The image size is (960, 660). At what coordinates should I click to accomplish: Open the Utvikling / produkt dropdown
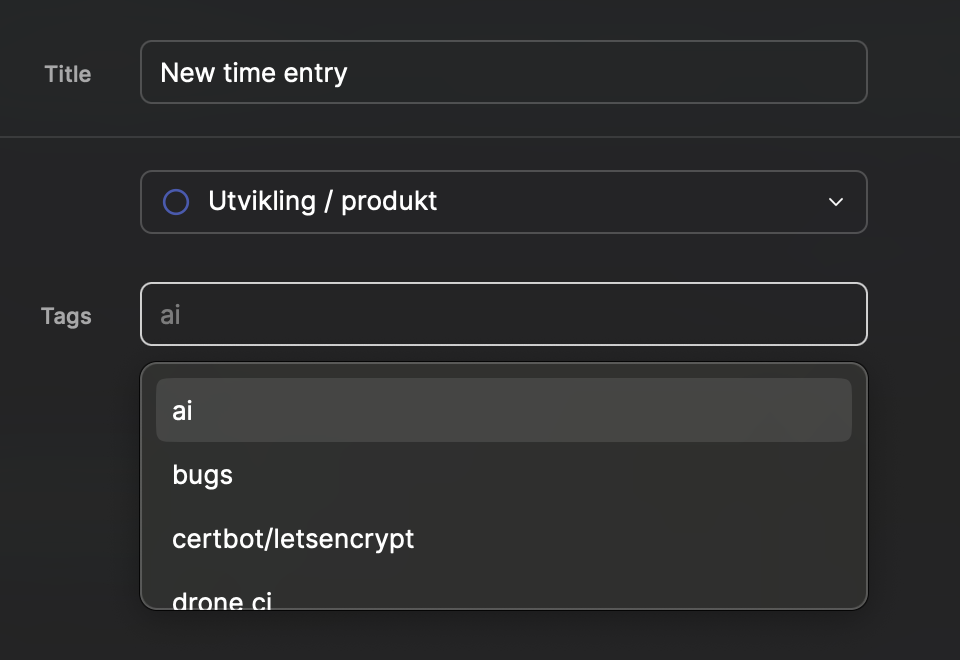click(503, 202)
